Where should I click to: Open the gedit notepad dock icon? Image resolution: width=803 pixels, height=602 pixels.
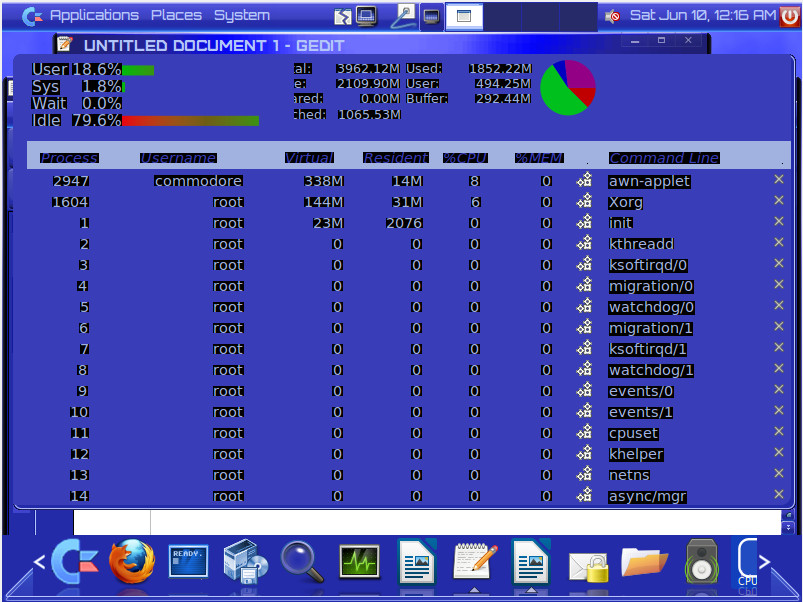click(x=475, y=563)
